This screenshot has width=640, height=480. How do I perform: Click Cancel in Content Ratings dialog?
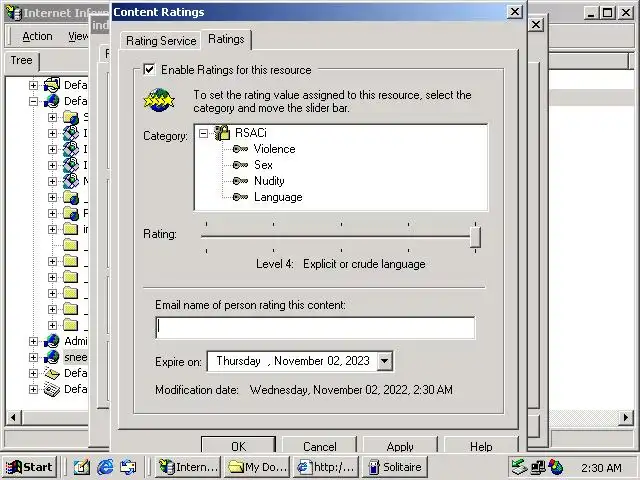point(320,447)
